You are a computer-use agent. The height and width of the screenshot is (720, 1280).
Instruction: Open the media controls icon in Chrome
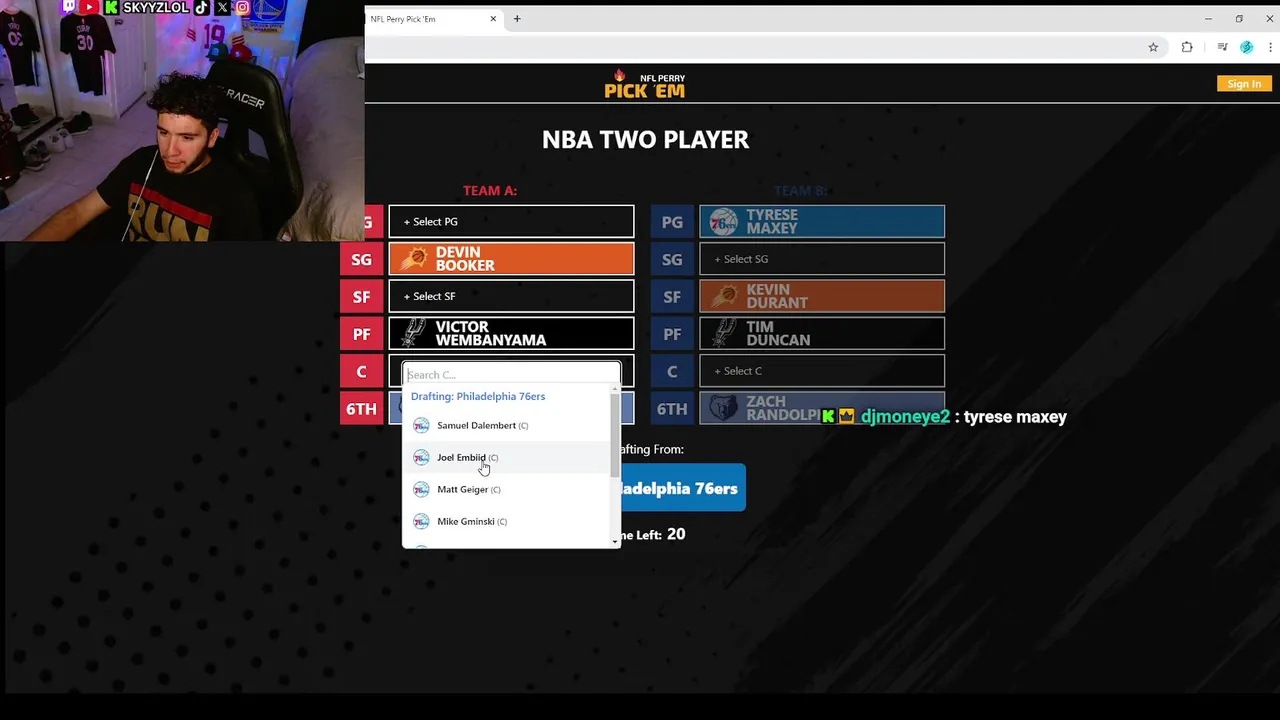click(x=1222, y=47)
